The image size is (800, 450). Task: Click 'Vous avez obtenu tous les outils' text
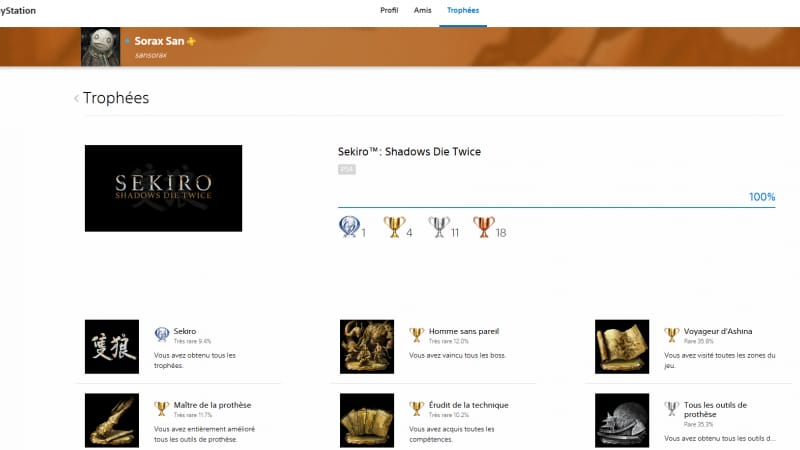point(720,438)
